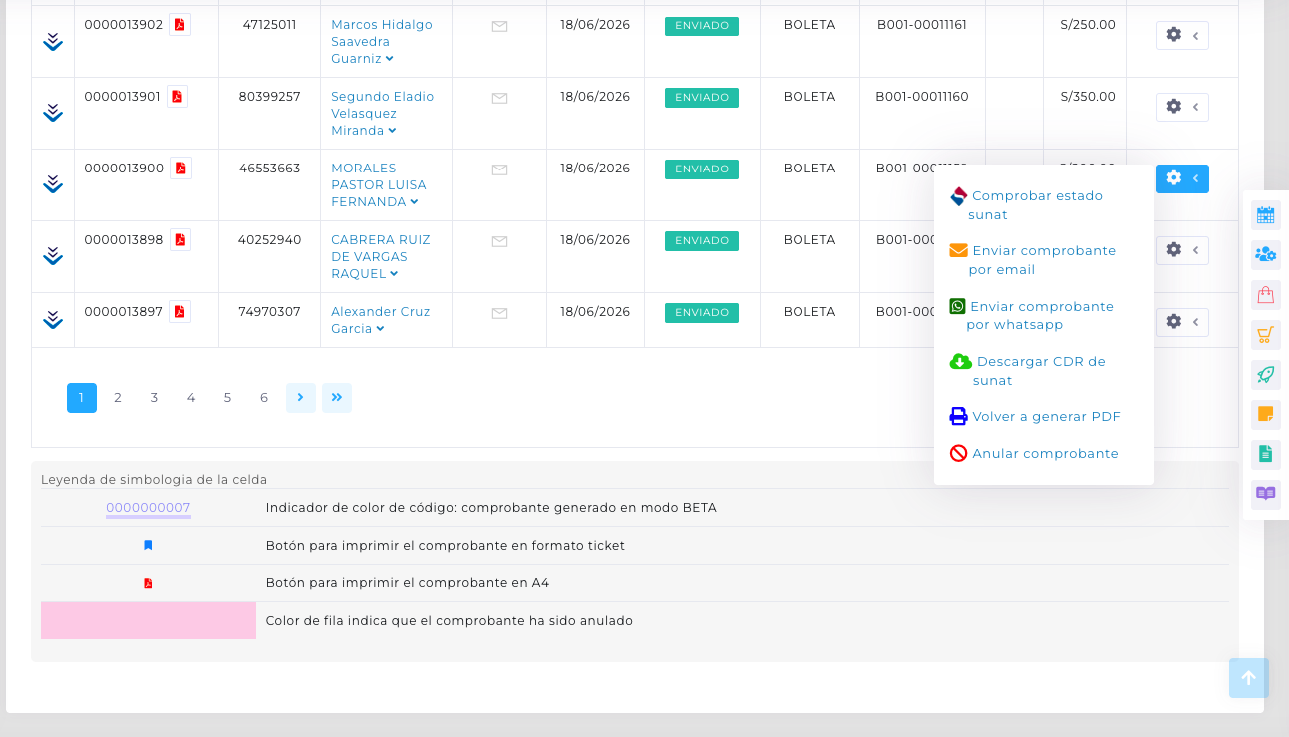
Task: Select Enviar comprobante por whatsapp
Action: [x=1031, y=315]
